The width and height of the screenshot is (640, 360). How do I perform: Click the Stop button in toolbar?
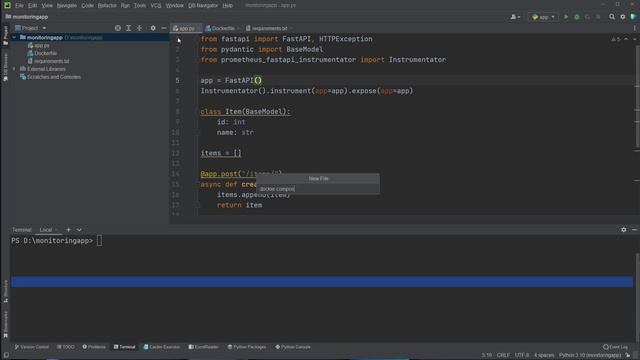(x=598, y=17)
